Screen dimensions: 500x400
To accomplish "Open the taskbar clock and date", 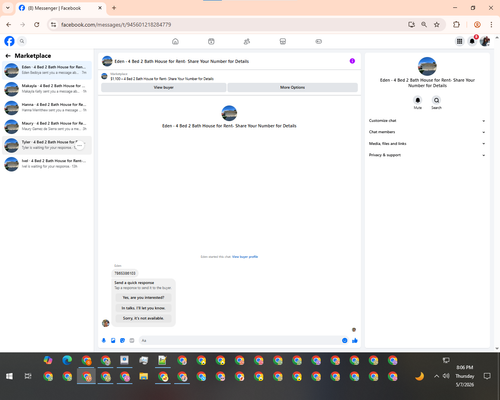I will coord(465,376).
